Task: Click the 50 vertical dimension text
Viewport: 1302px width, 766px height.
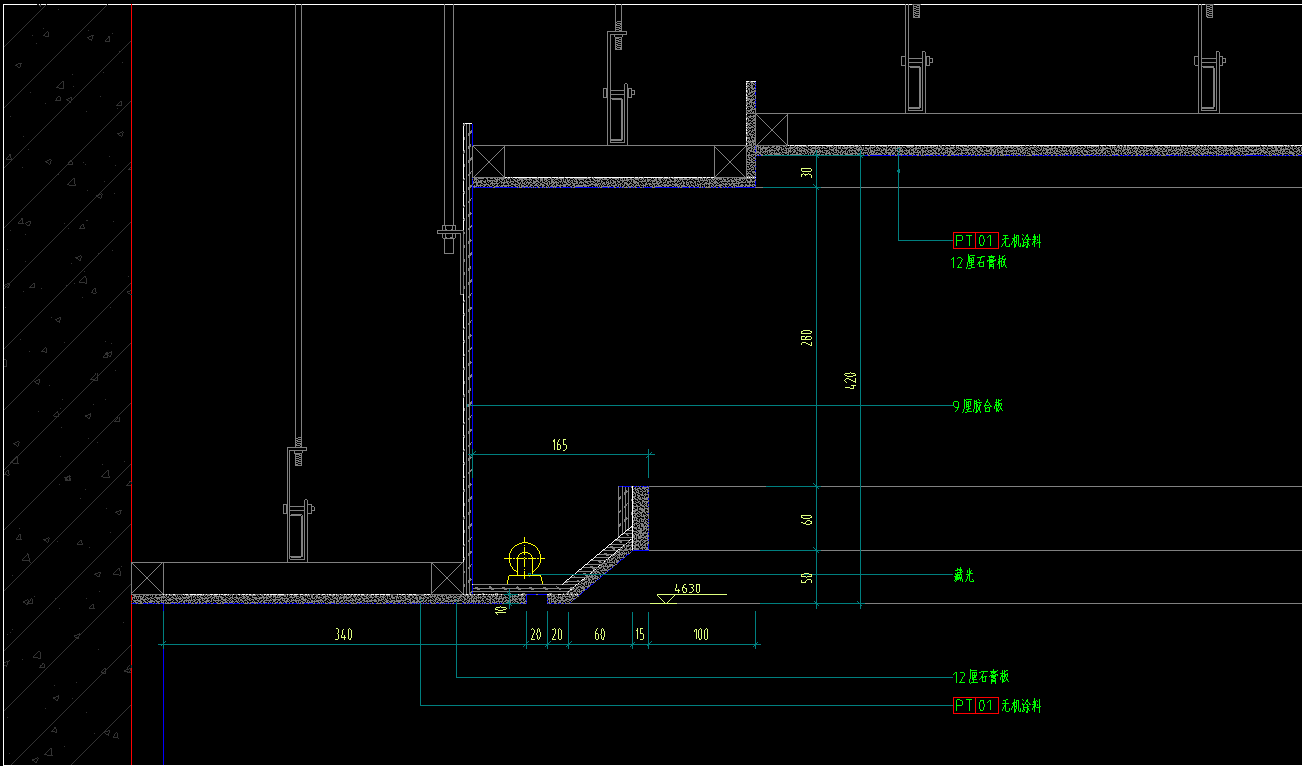Action: 807,578
